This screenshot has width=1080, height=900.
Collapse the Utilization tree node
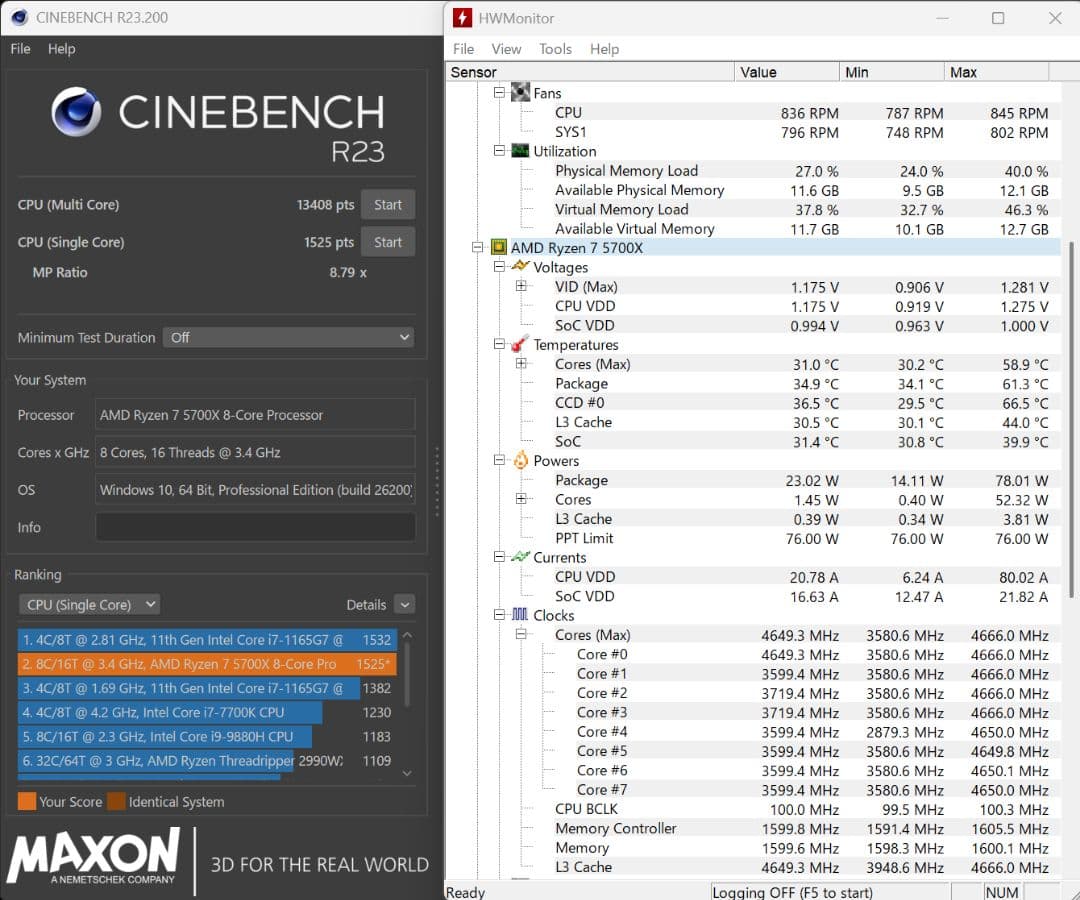click(499, 151)
